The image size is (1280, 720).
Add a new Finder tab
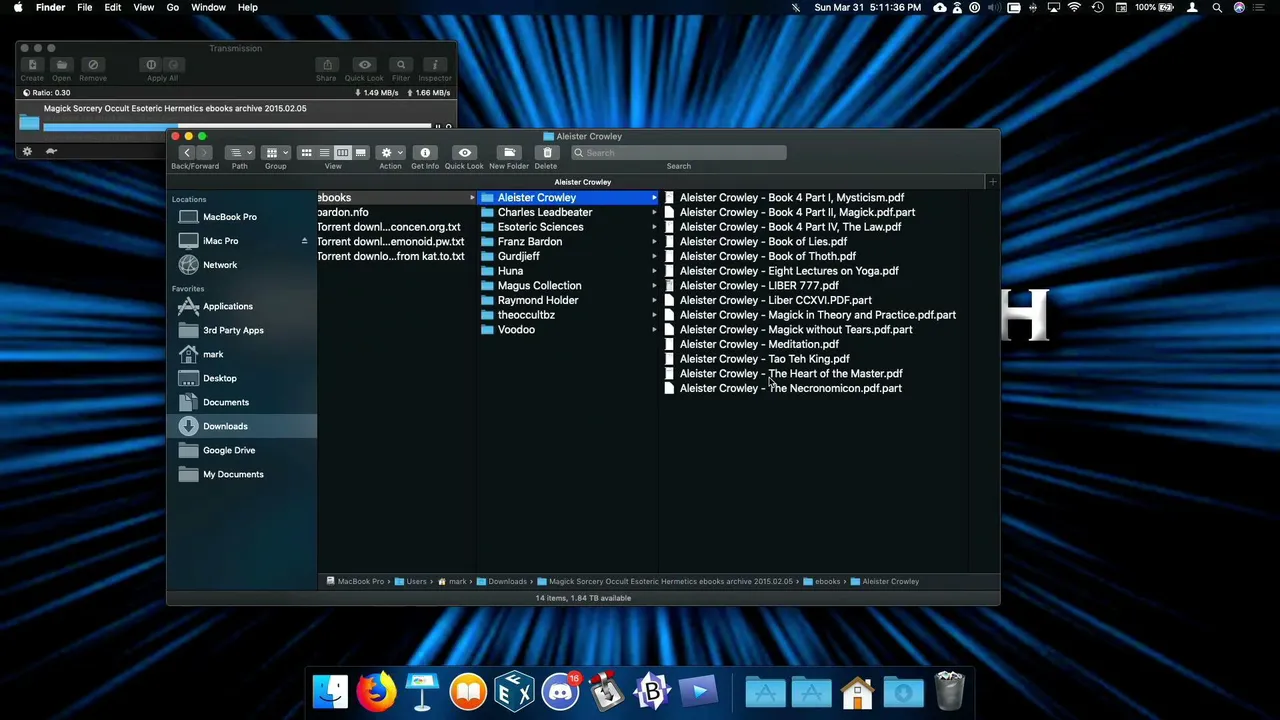(x=992, y=182)
